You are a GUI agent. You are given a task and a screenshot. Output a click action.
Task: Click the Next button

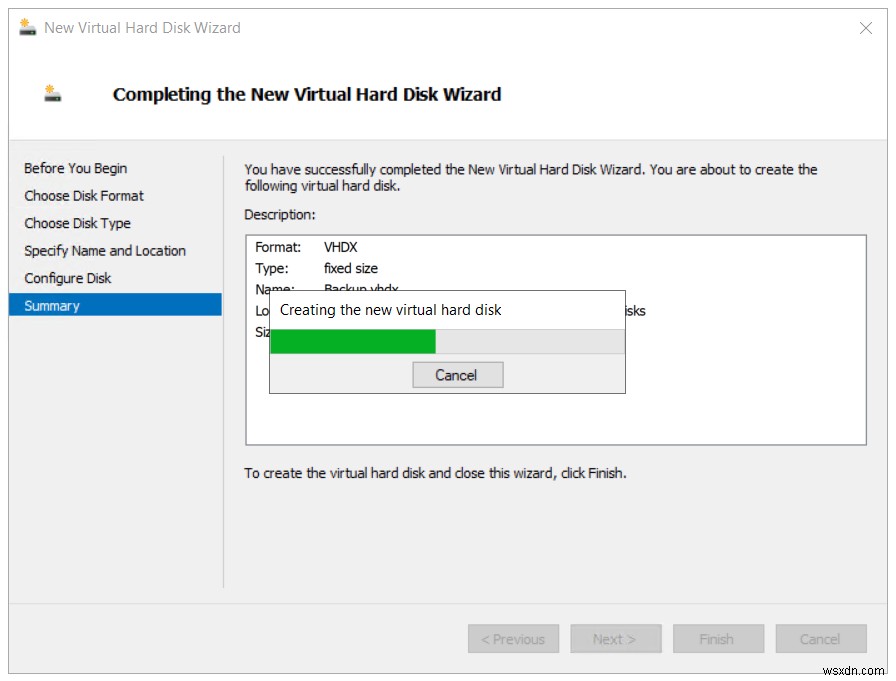(x=615, y=638)
